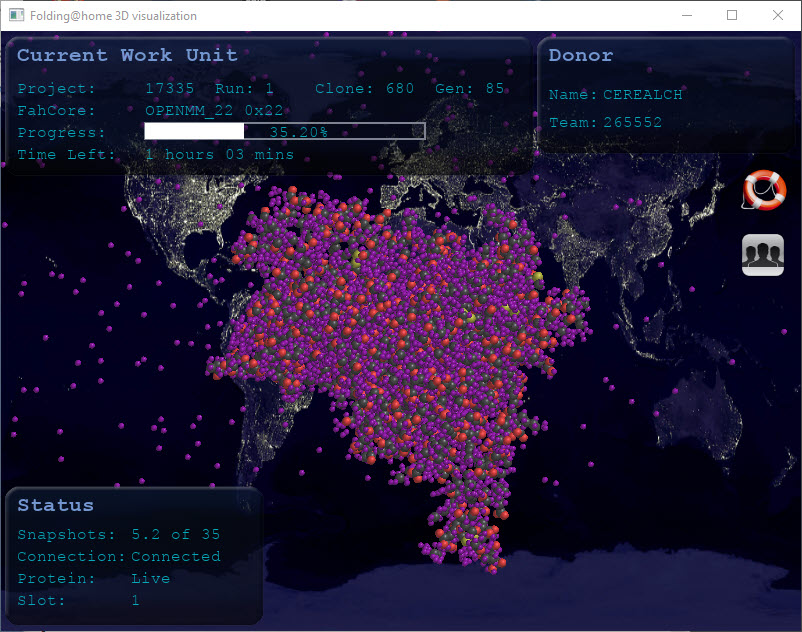The height and width of the screenshot is (632, 802).
Task: Click the Folding@home window title icon
Action: point(16,15)
